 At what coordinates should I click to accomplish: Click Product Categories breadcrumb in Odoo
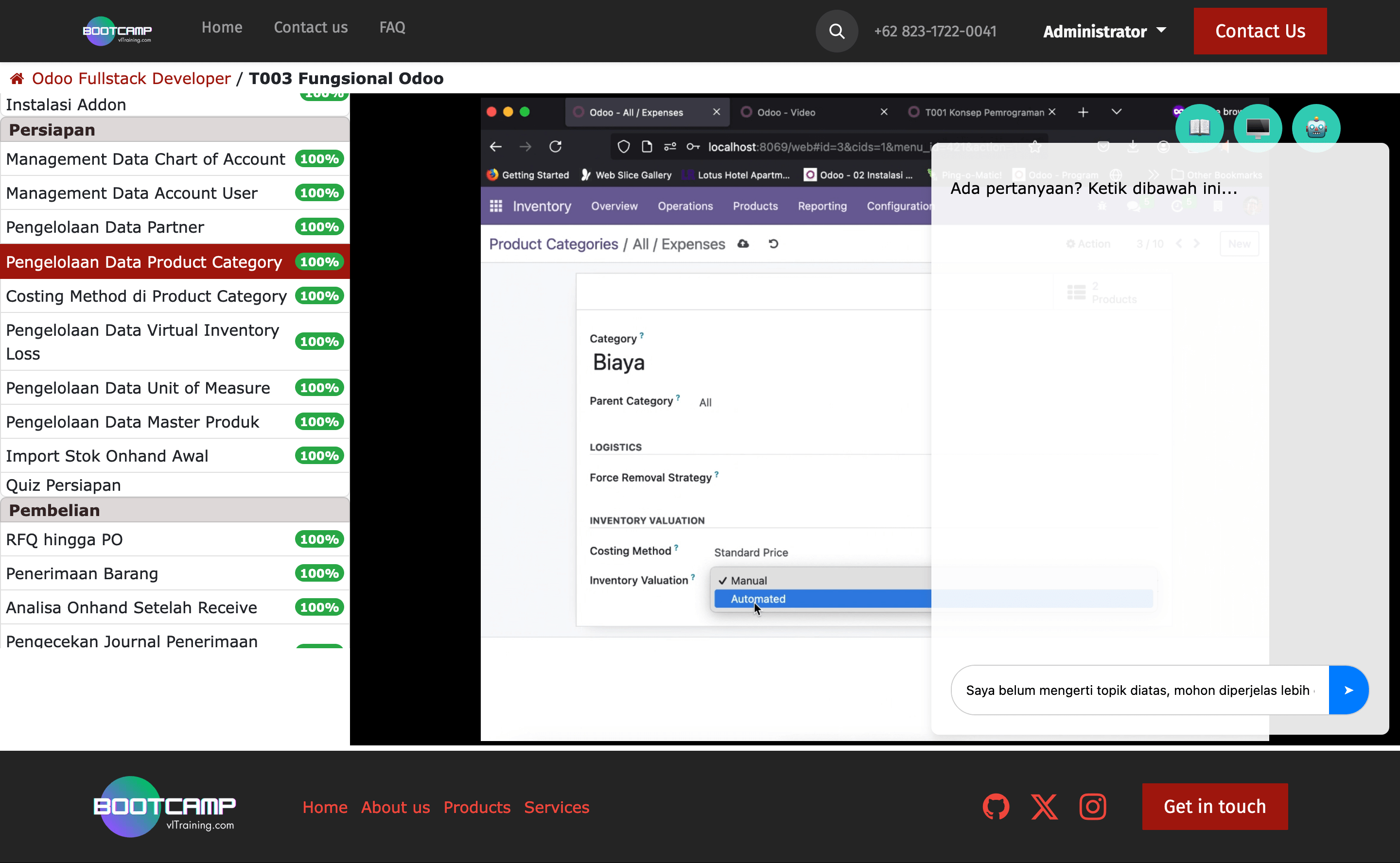click(x=553, y=244)
